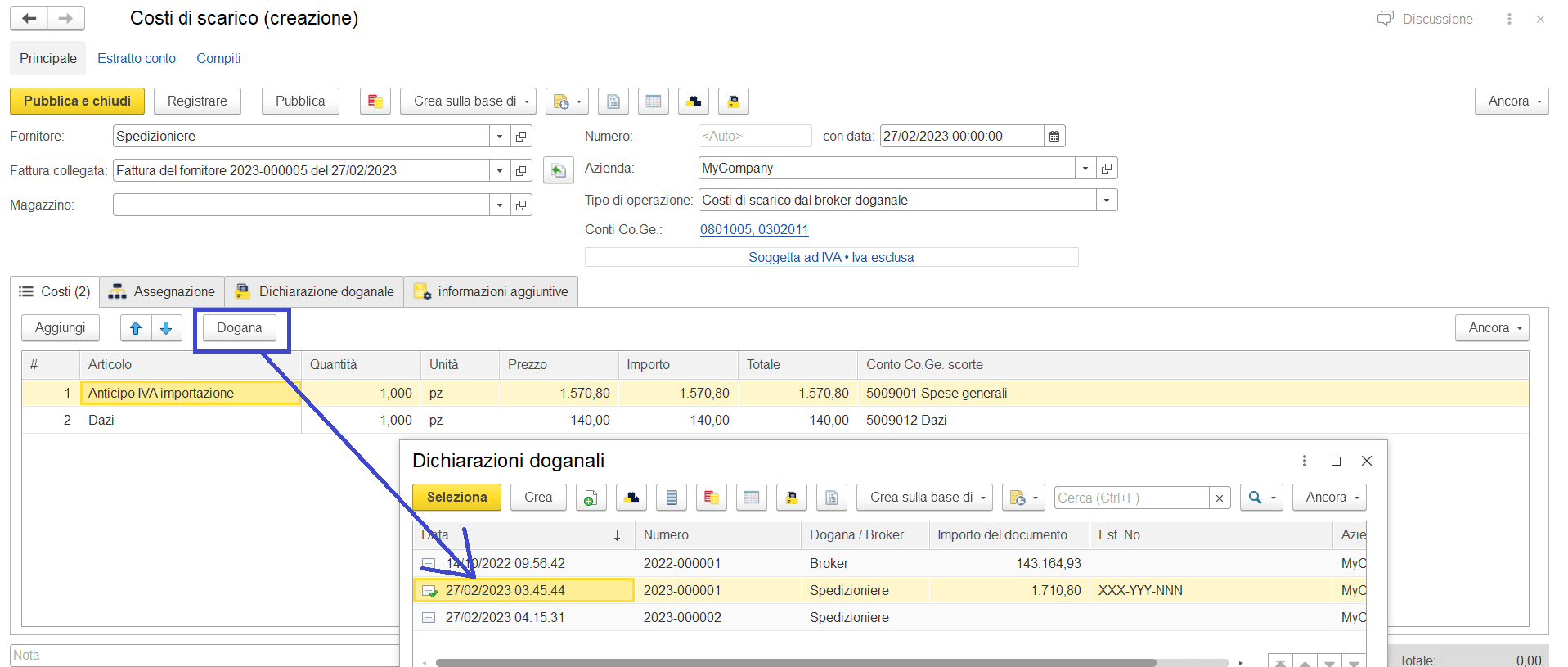The width and height of the screenshot is (1568, 667).
Task: Move the cost row up with blue arrow
Action: coord(136,328)
